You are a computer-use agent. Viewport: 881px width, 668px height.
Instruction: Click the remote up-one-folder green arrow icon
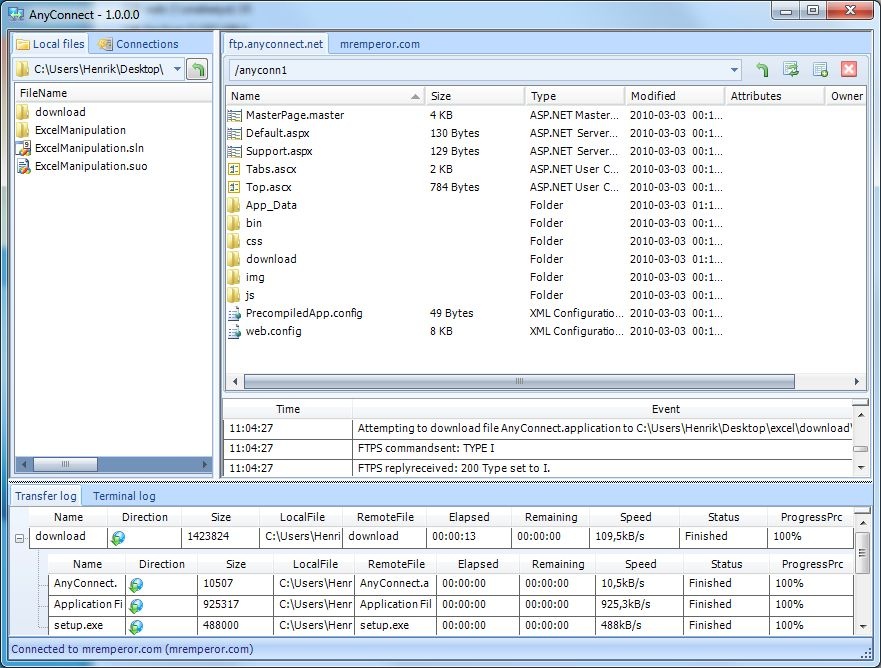[x=763, y=70]
